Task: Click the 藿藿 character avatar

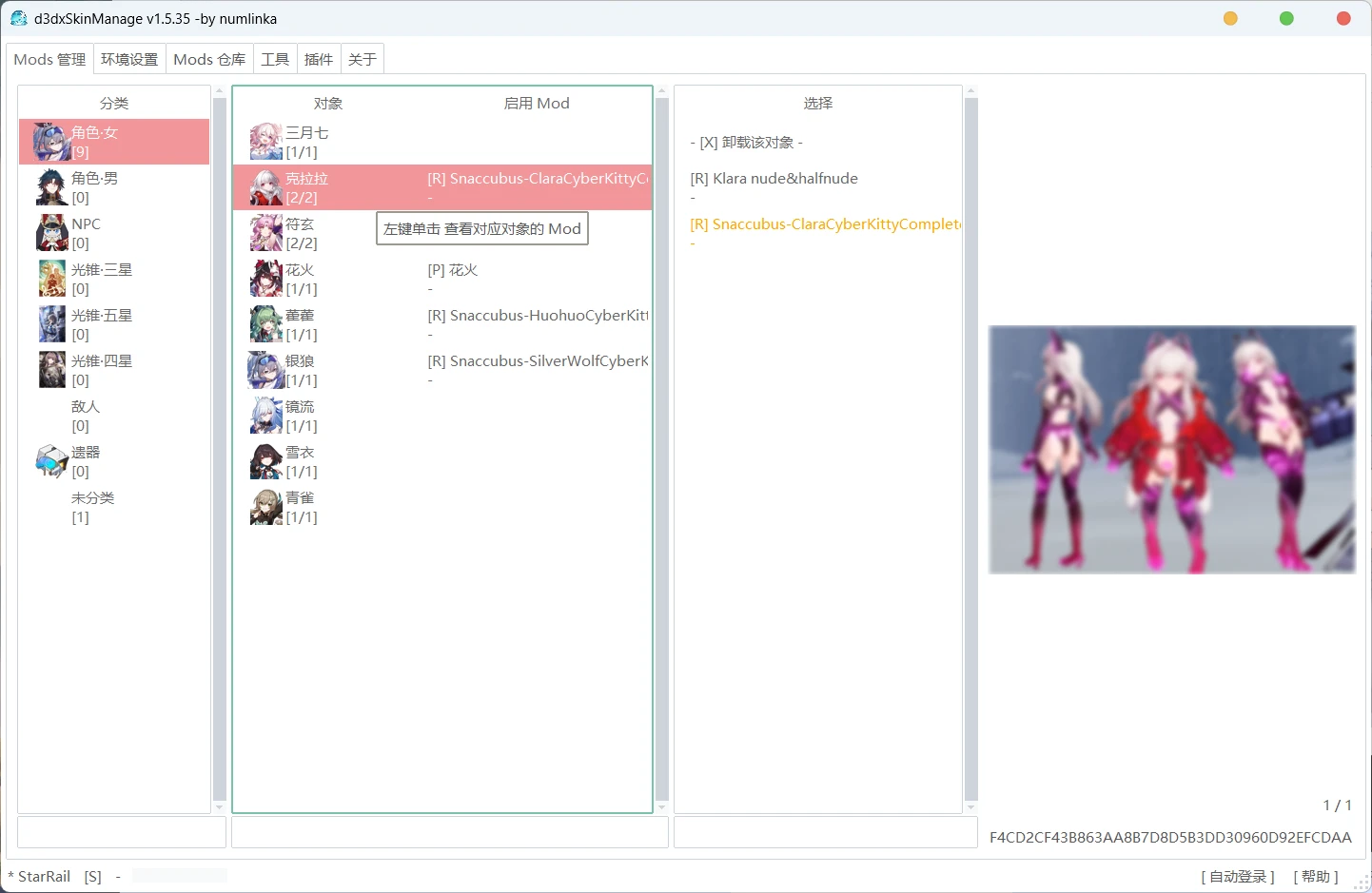Action: (266, 324)
